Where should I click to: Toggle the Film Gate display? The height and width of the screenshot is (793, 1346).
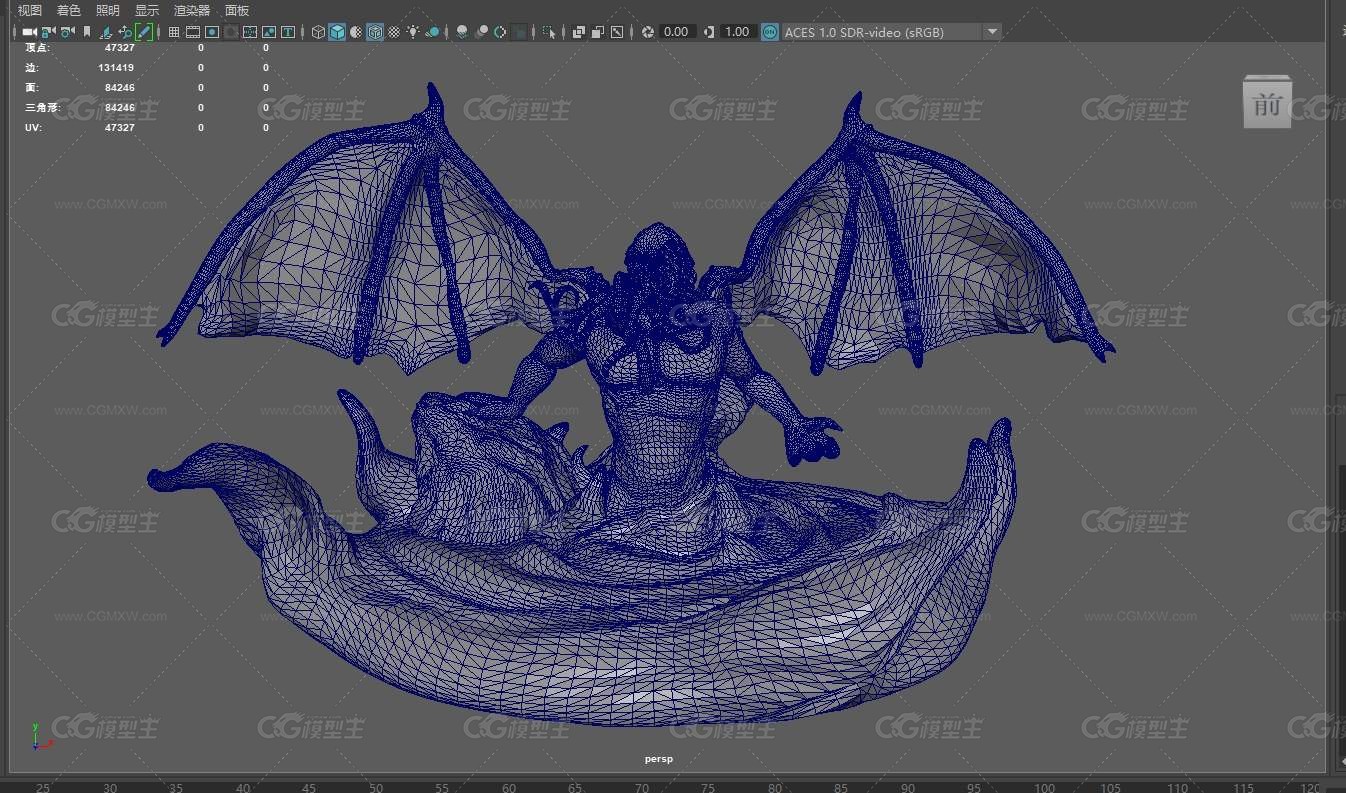coord(193,32)
